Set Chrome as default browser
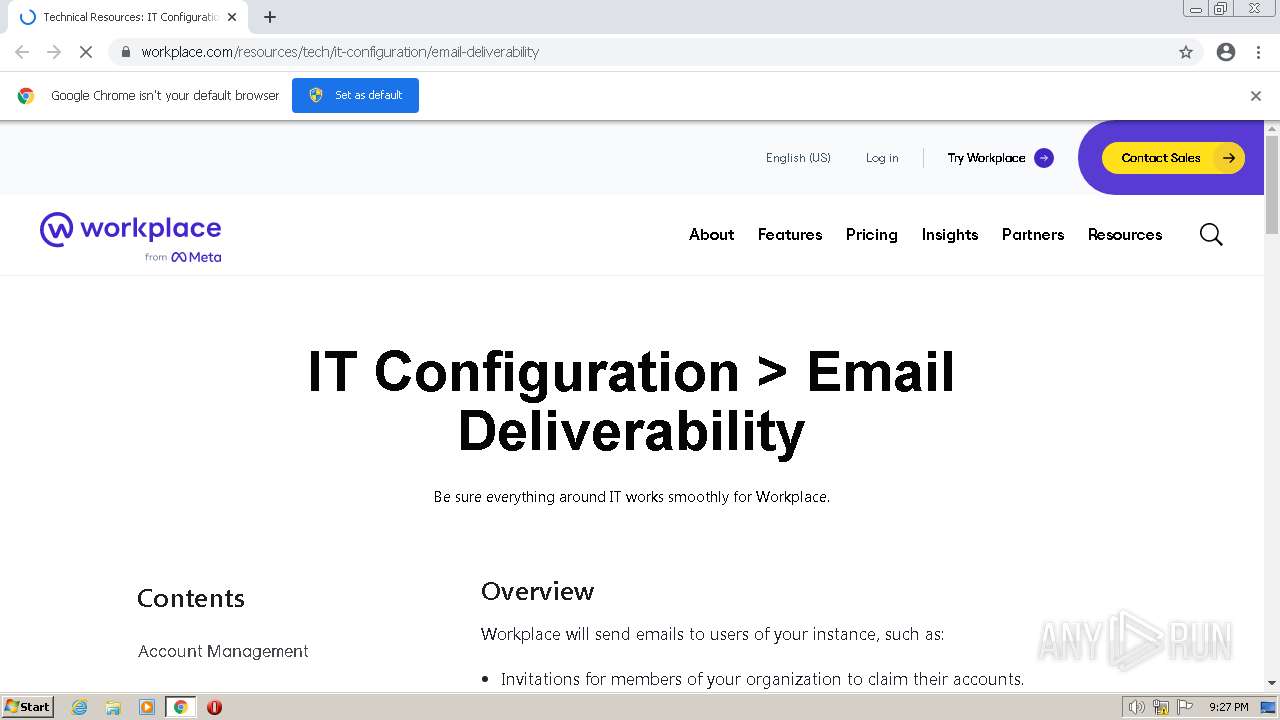 click(355, 95)
